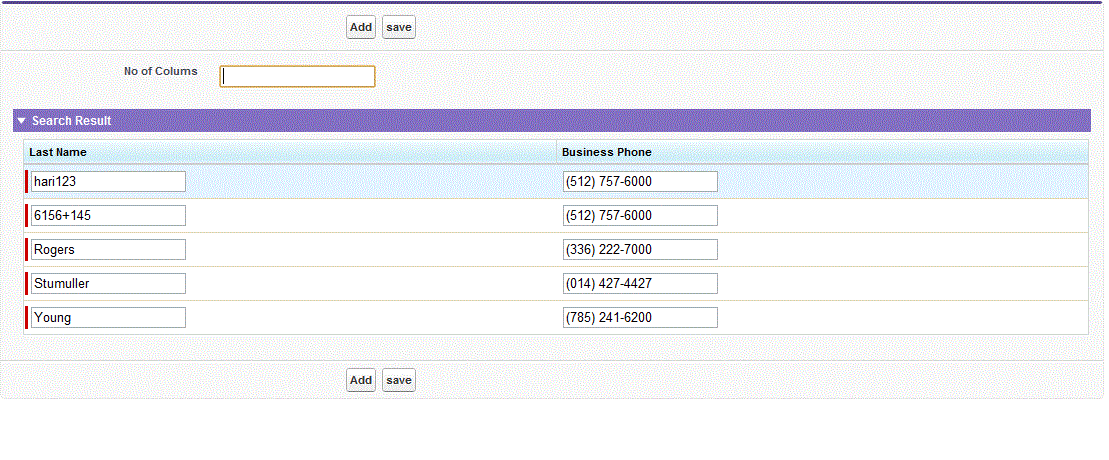Edit the Young last name field
The height and width of the screenshot is (460, 1109).
pos(108,318)
